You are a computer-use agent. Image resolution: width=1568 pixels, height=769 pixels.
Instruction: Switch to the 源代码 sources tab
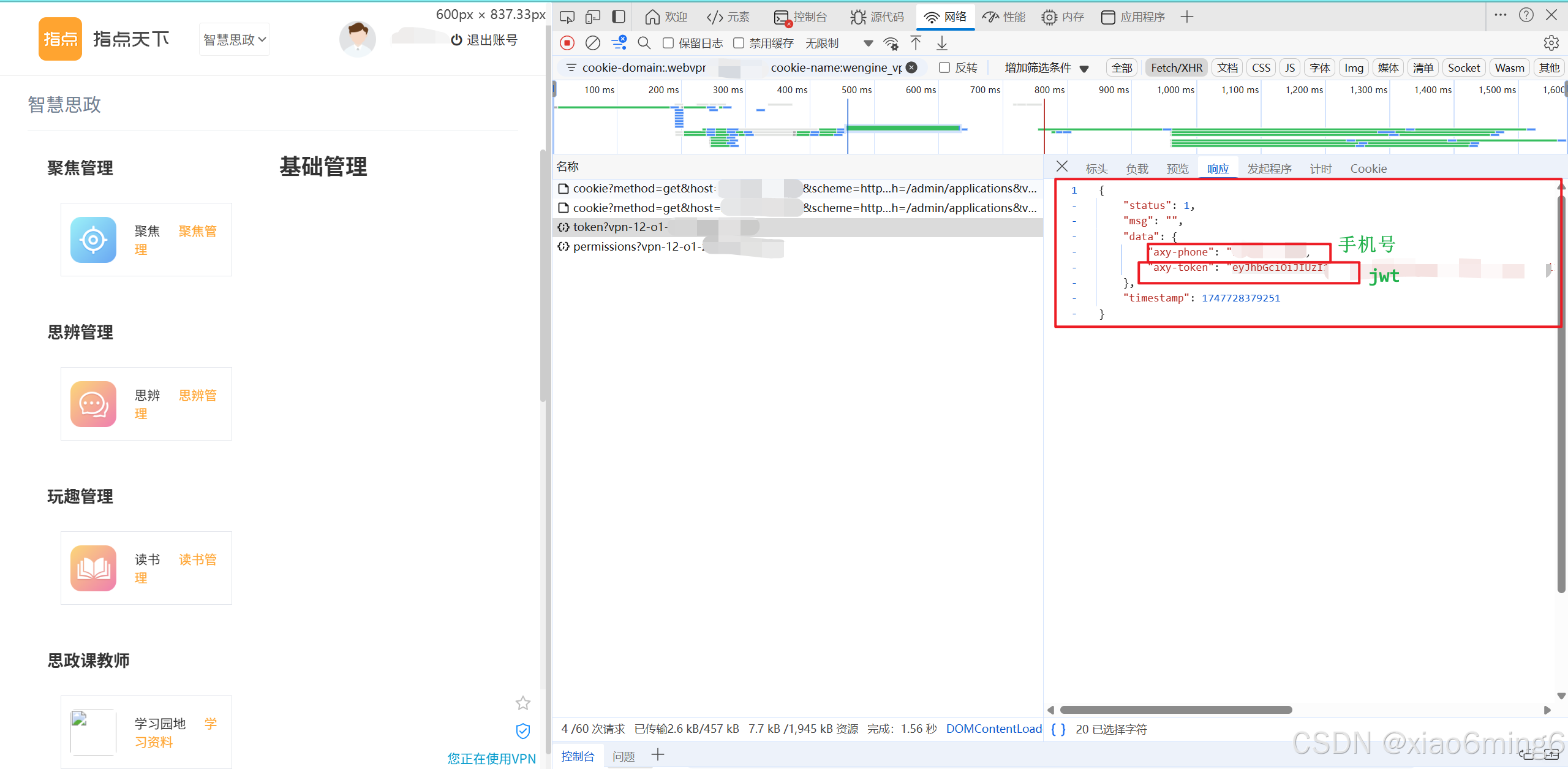876,17
